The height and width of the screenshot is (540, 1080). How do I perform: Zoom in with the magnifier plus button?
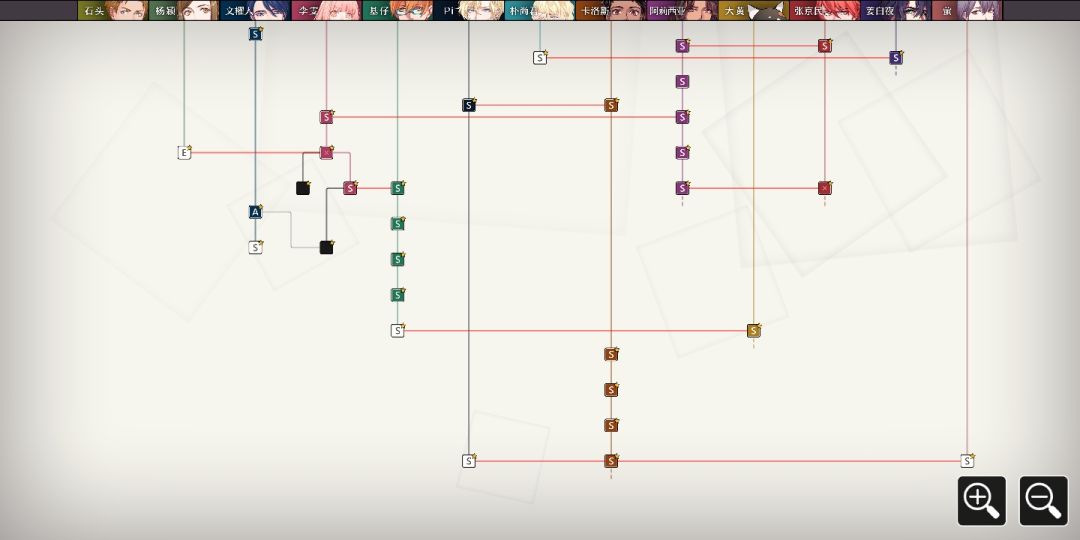click(x=982, y=501)
